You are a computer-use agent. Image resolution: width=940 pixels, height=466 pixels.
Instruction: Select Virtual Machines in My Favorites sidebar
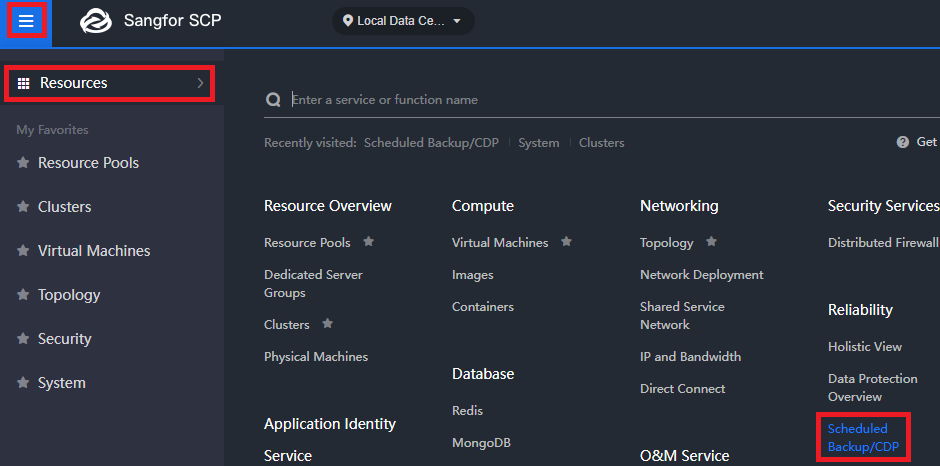pyautogui.click(x=93, y=251)
